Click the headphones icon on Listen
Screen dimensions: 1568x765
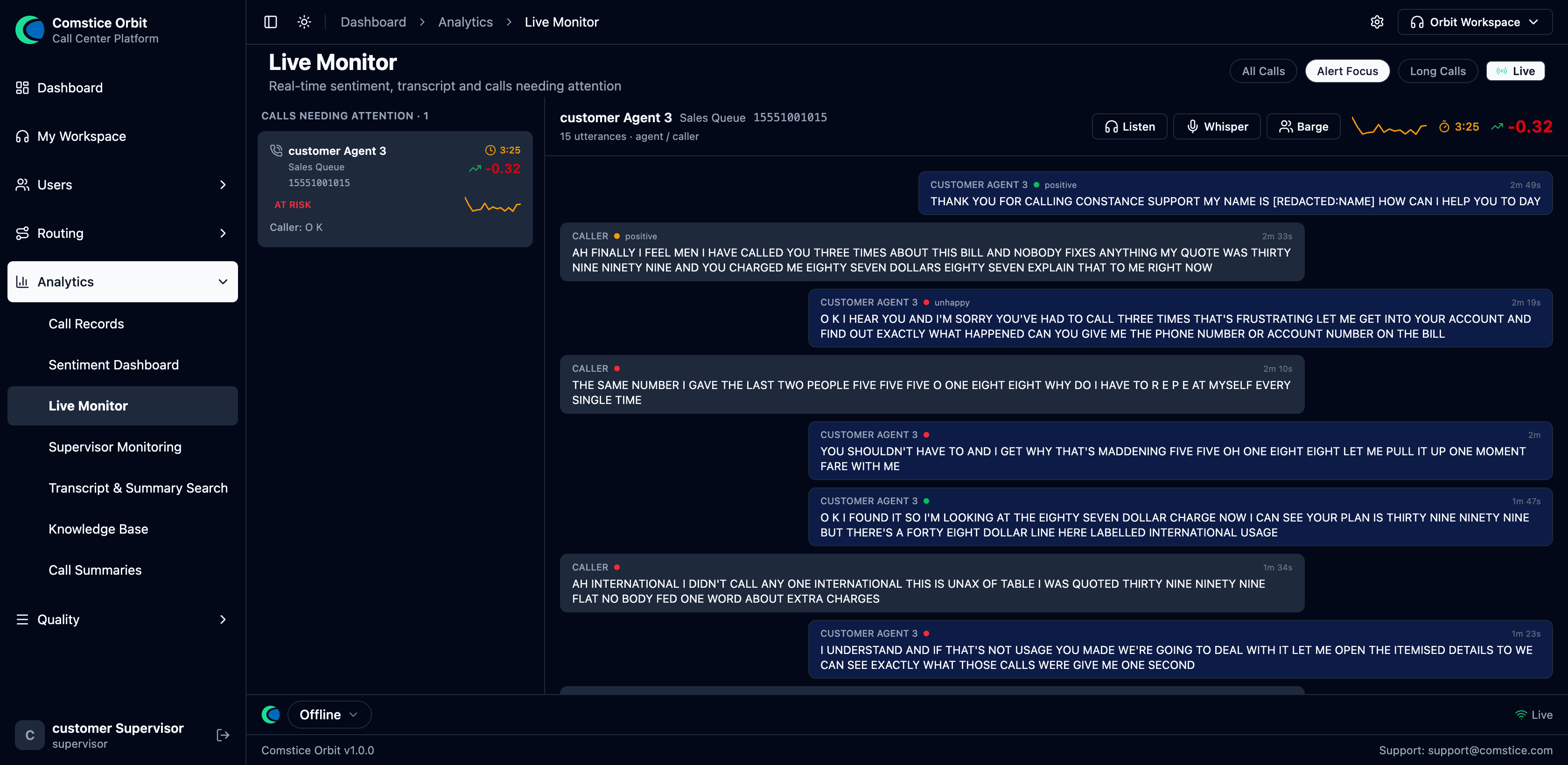coord(1112,126)
